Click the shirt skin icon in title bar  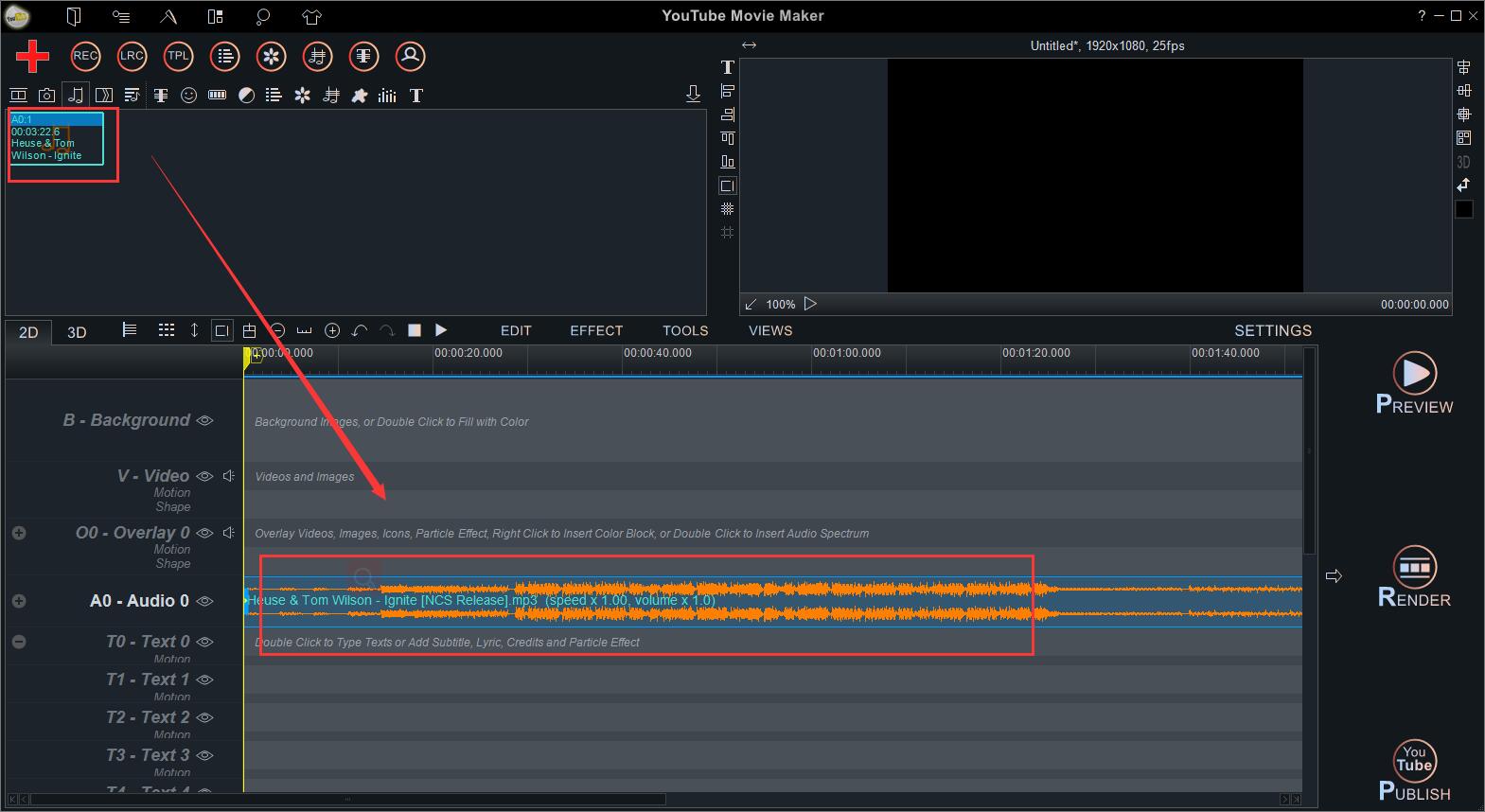pos(311,16)
